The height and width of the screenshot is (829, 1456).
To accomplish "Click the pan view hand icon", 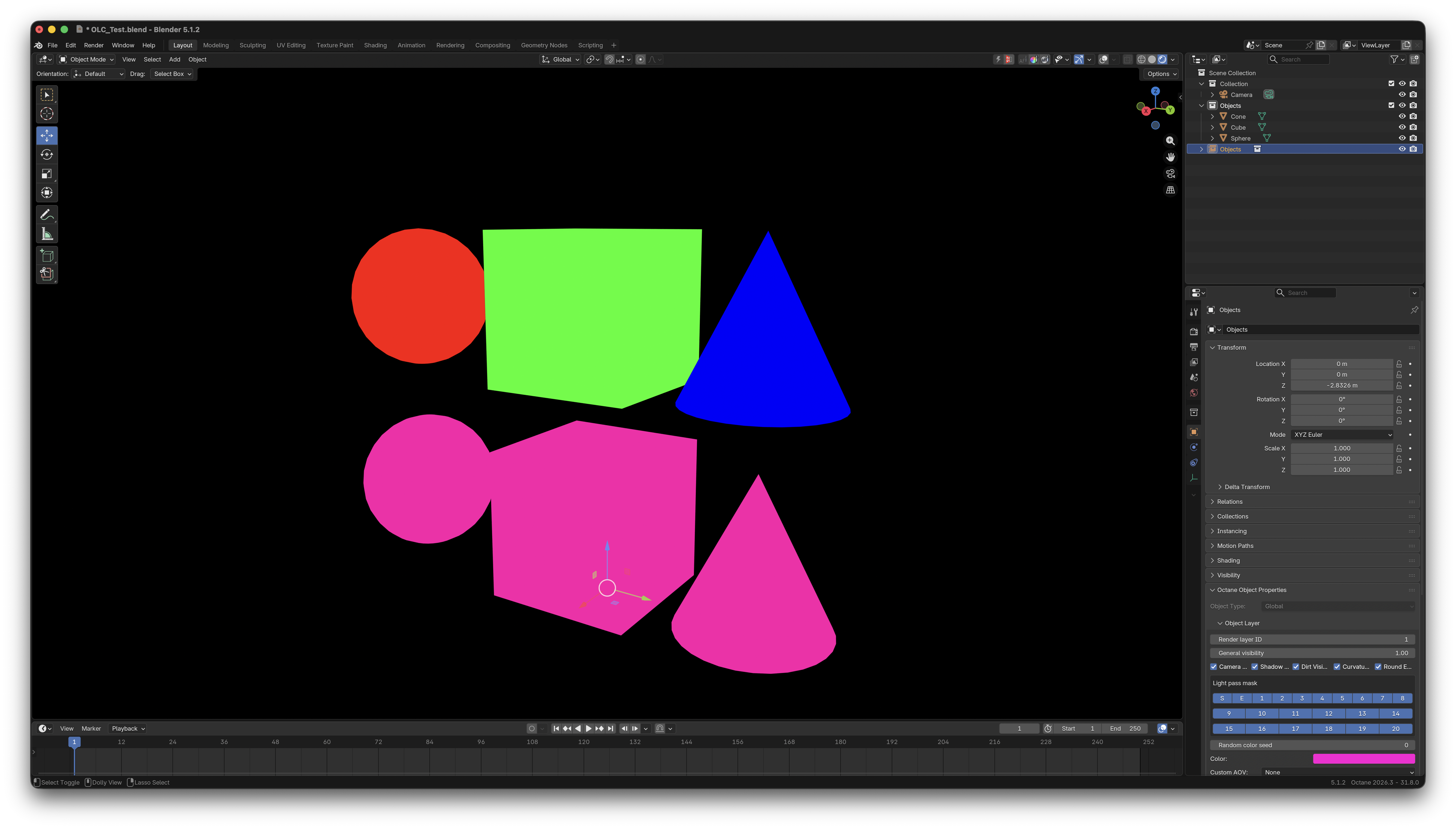I will pyautogui.click(x=1170, y=157).
